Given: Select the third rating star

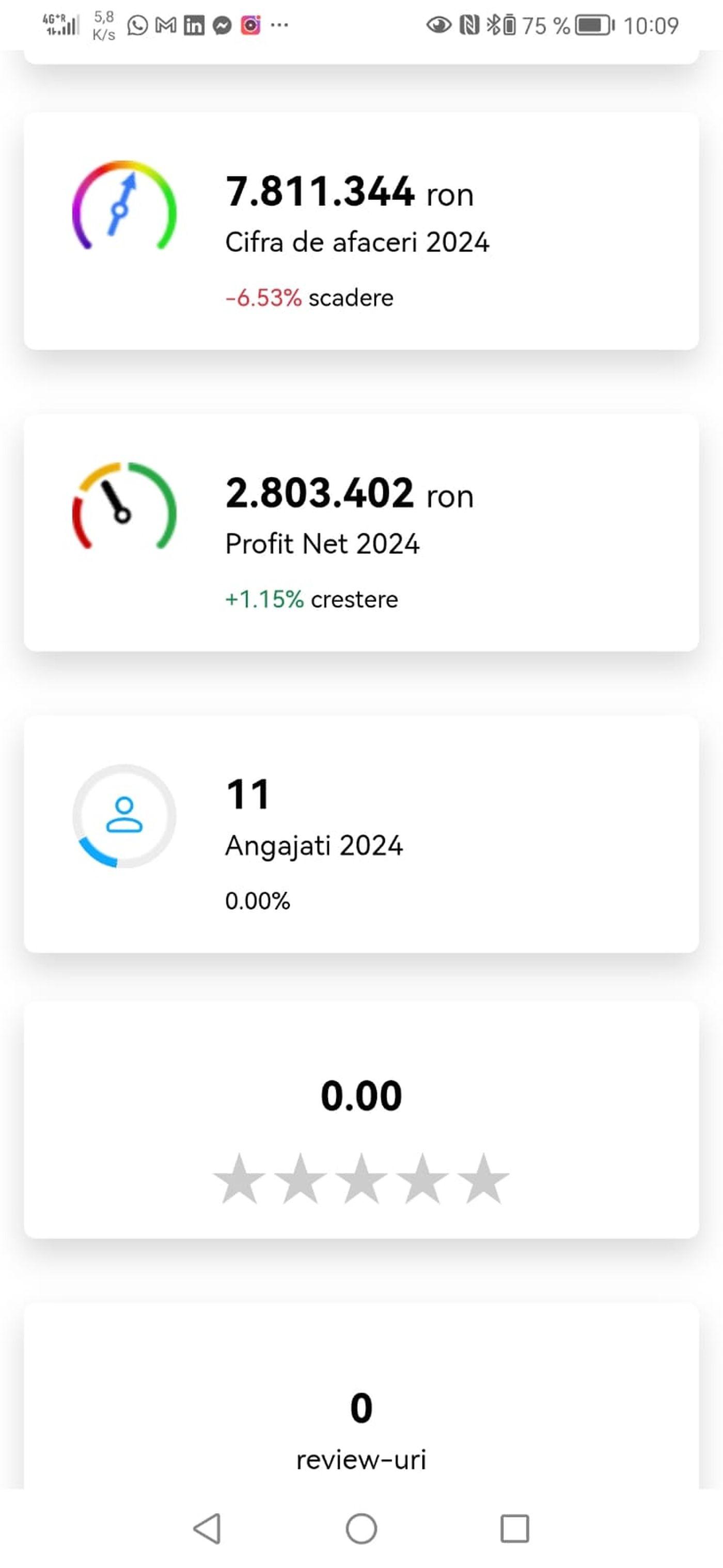Looking at the screenshot, I should pos(361,1179).
